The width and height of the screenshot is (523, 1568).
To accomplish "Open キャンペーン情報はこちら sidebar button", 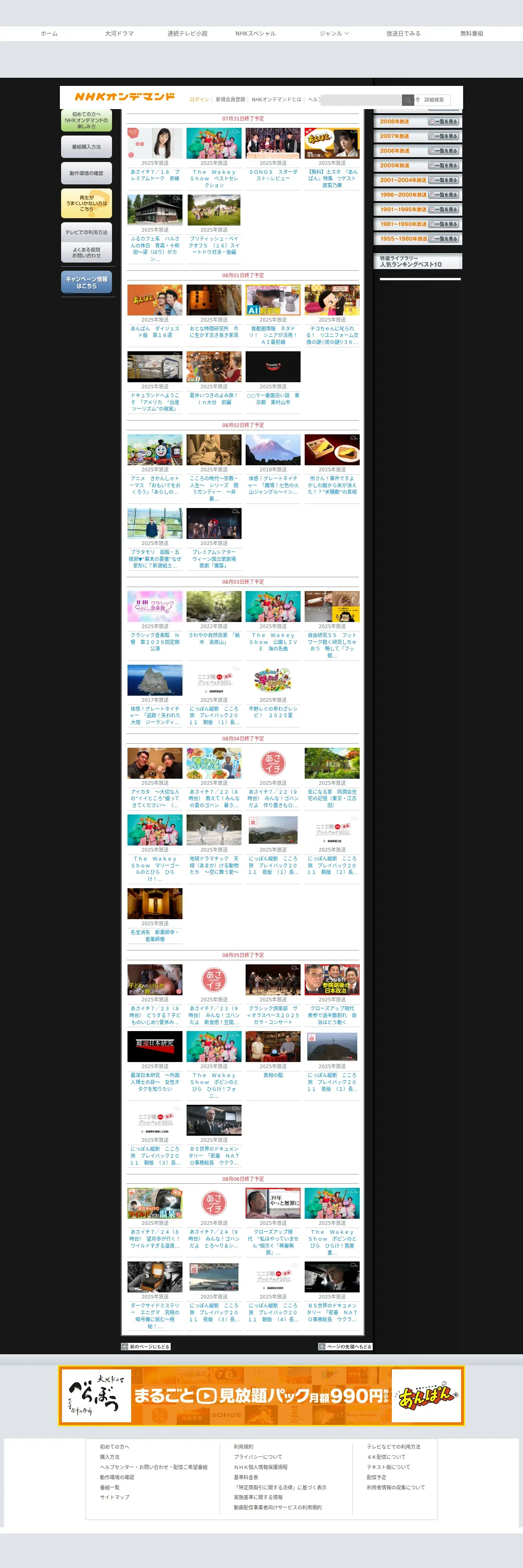I will pos(86,283).
